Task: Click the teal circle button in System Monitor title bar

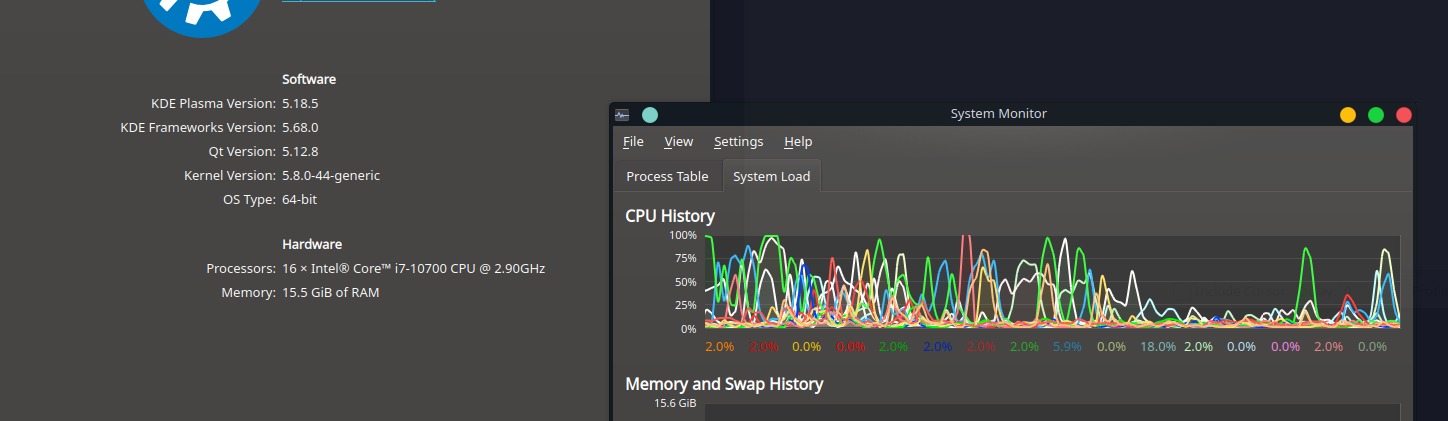Action: [x=650, y=115]
